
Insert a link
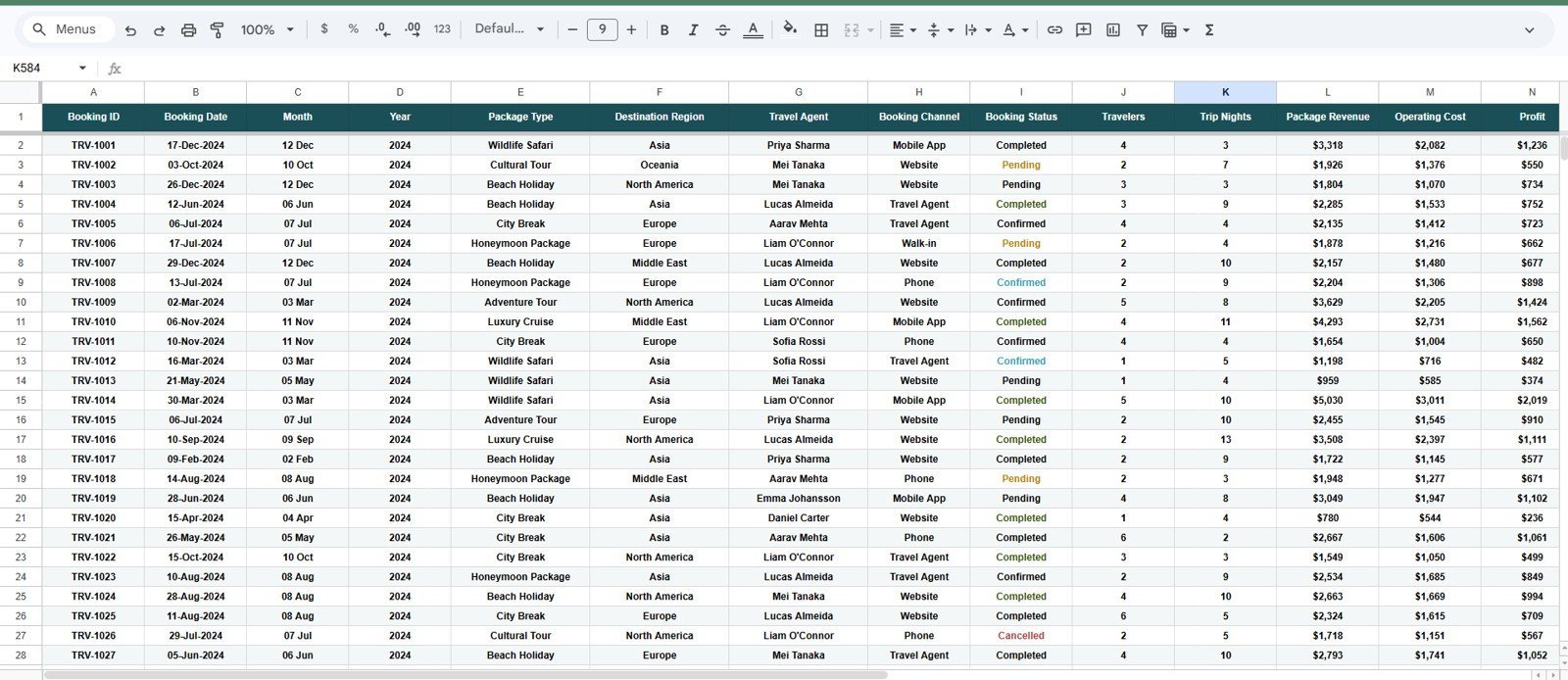tap(1054, 30)
